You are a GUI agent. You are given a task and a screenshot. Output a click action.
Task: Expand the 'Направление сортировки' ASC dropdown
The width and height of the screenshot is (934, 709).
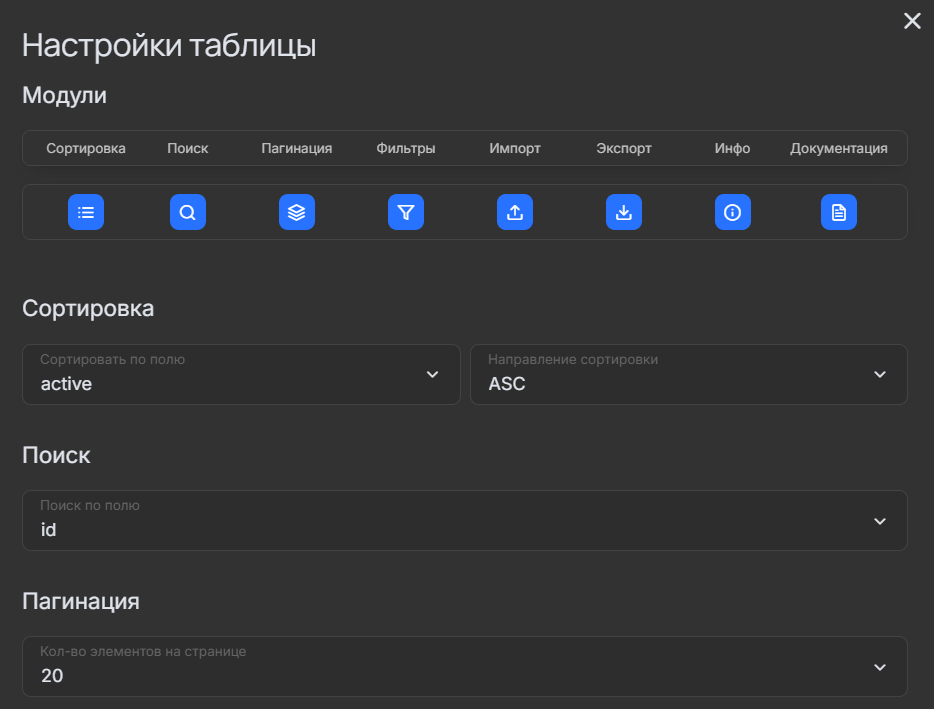(x=688, y=375)
